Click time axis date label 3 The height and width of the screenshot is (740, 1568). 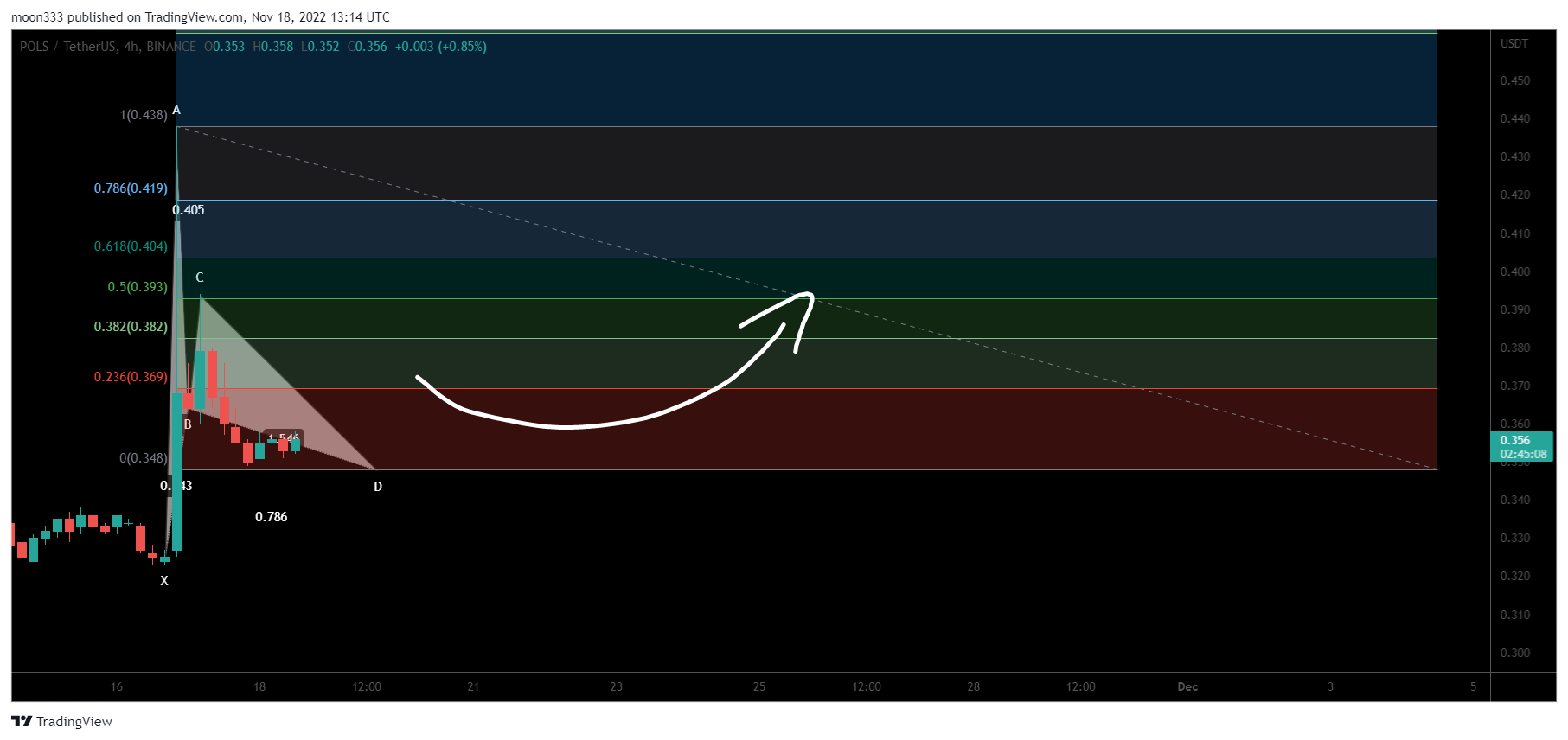coord(1331,686)
